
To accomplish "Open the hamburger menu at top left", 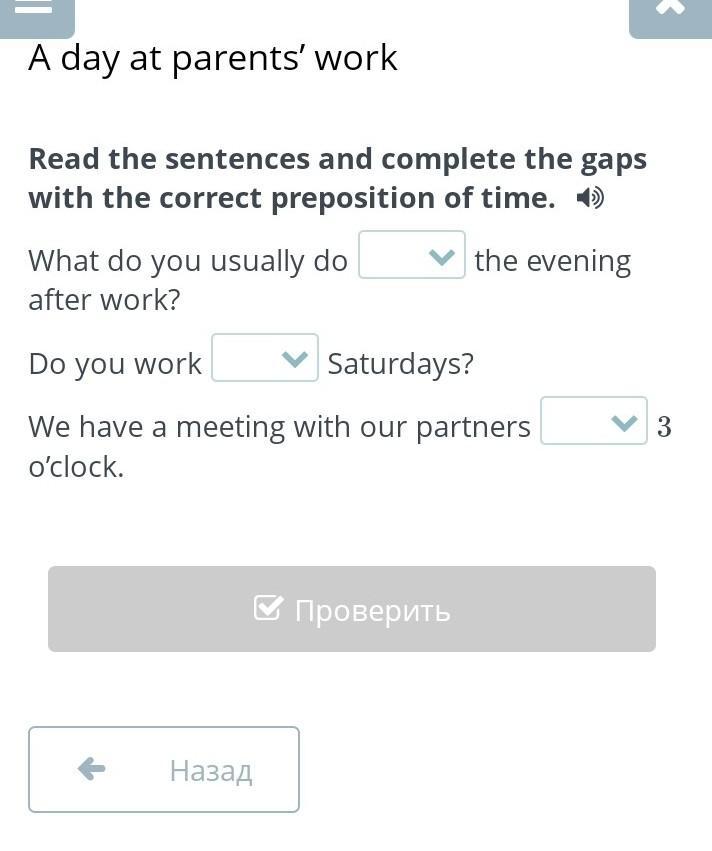I will [x=35, y=10].
